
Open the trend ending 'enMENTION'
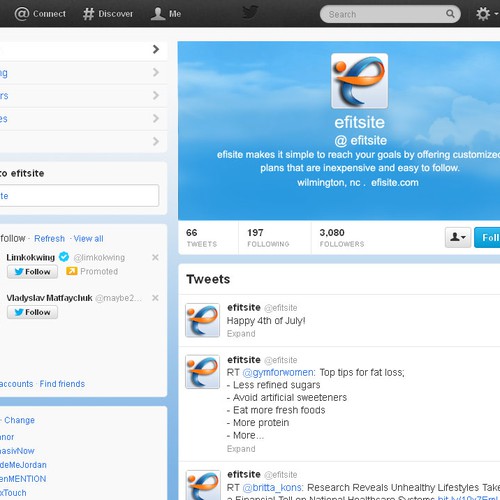[x=23, y=479]
